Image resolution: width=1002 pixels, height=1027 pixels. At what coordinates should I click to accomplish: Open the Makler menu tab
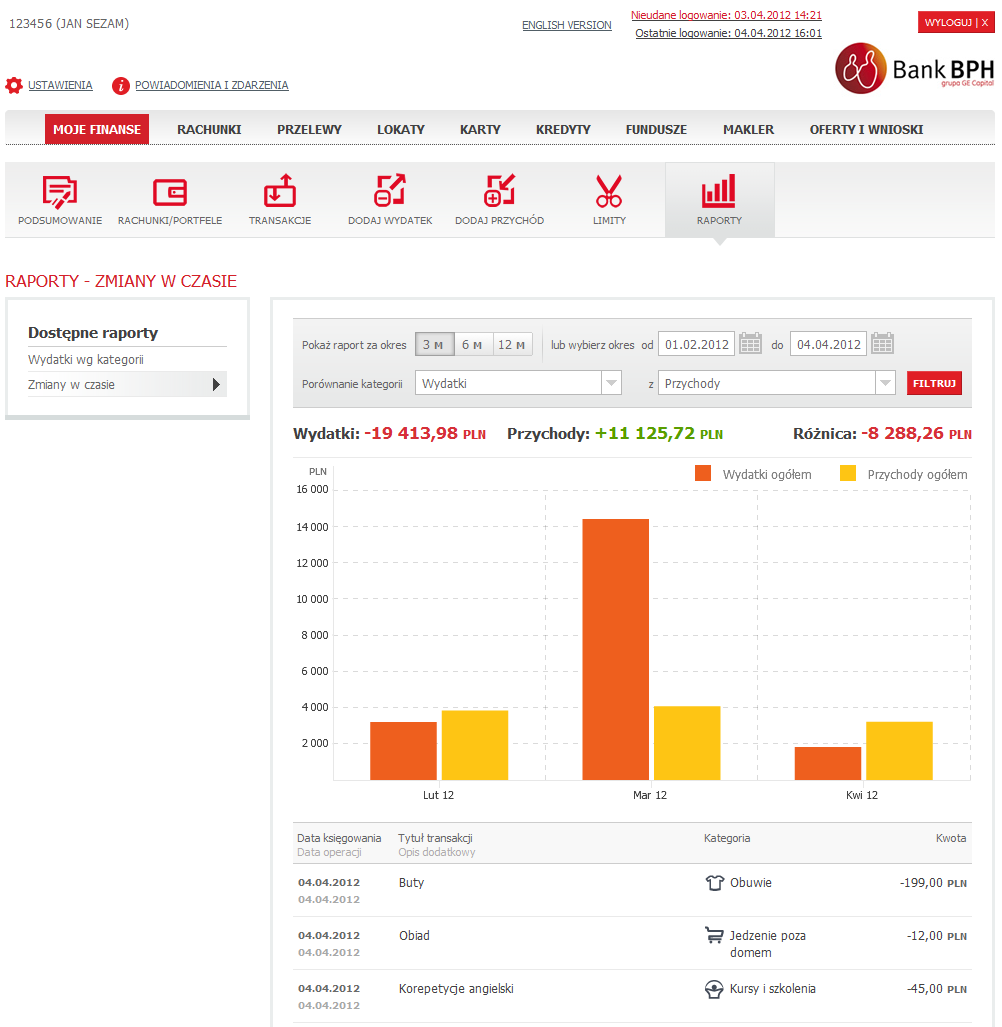(749, 130)
